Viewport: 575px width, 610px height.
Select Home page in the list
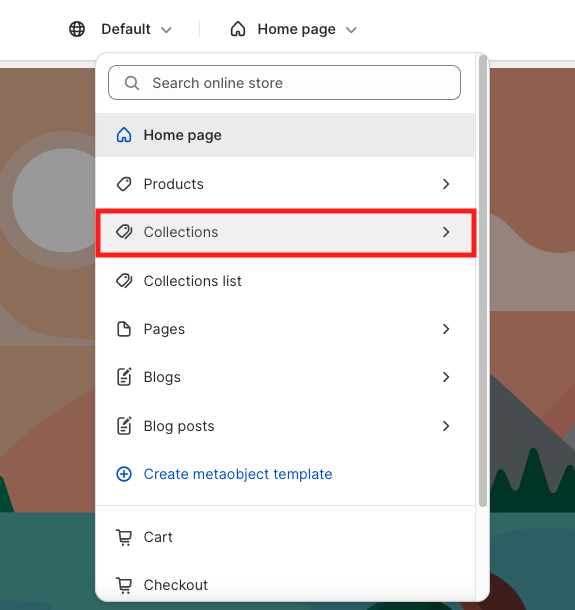[285, 135]
